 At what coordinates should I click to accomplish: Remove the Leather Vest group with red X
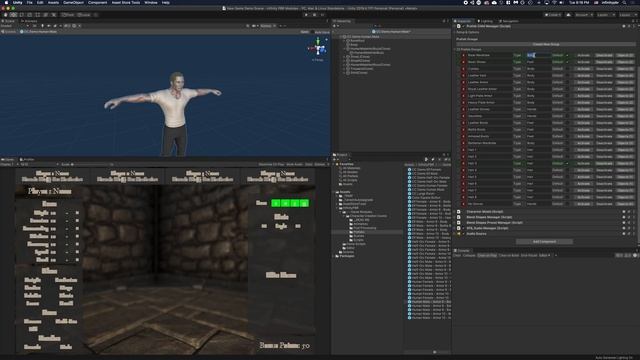tap(463, 76)
